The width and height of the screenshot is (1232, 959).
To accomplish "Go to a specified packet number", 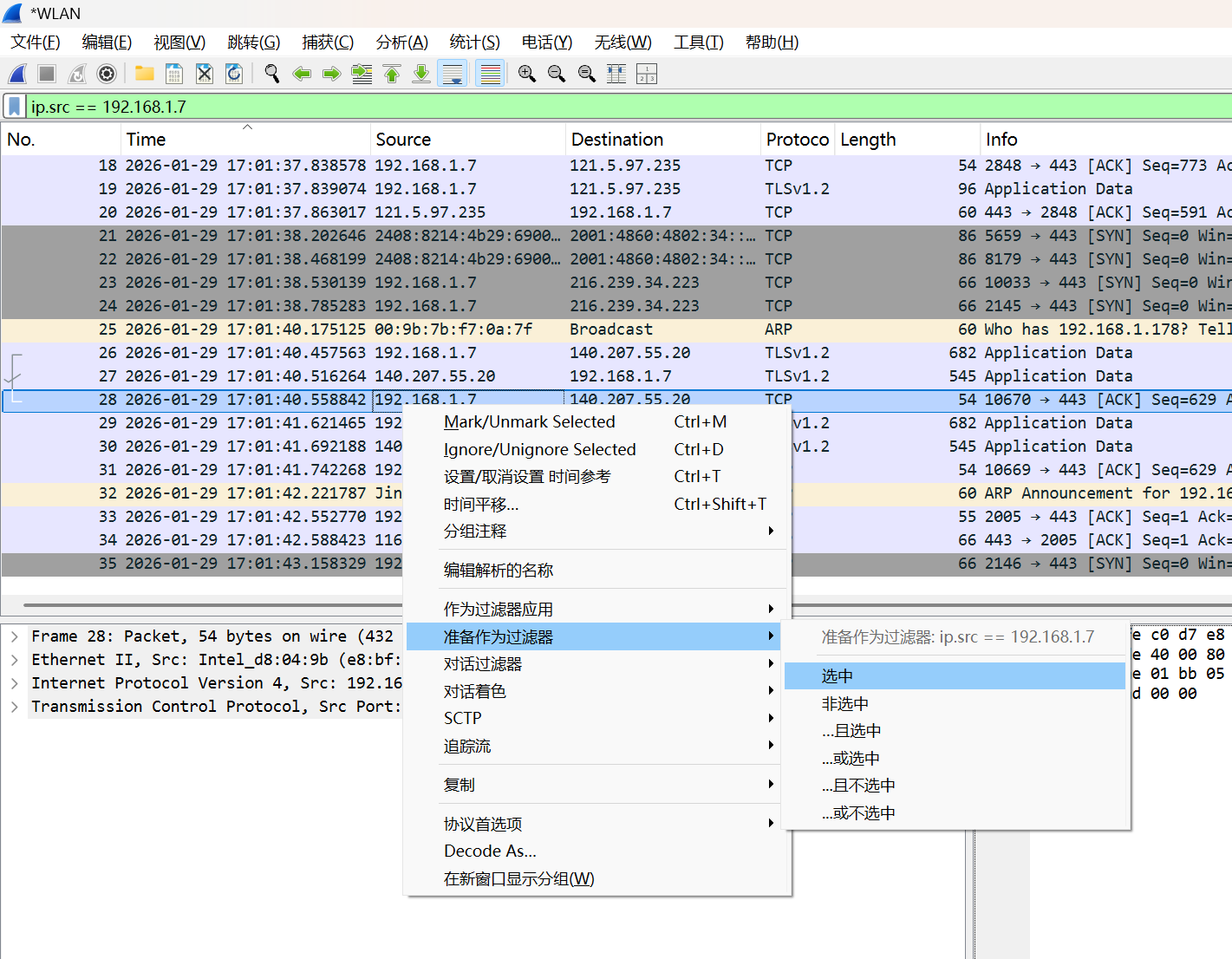I will coord(362,74).
